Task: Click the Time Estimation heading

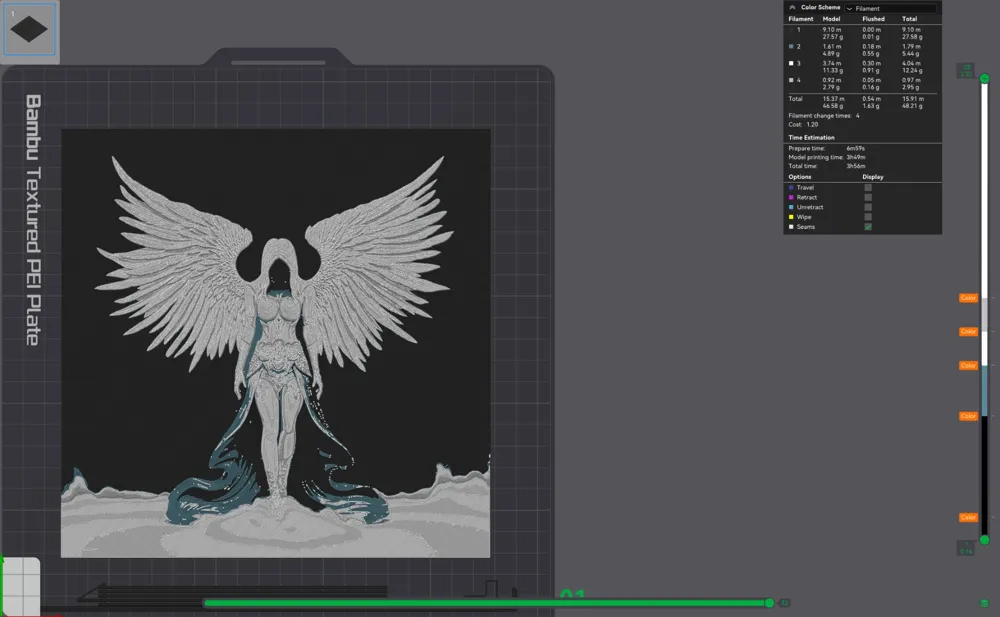Action: pos(811,138)
